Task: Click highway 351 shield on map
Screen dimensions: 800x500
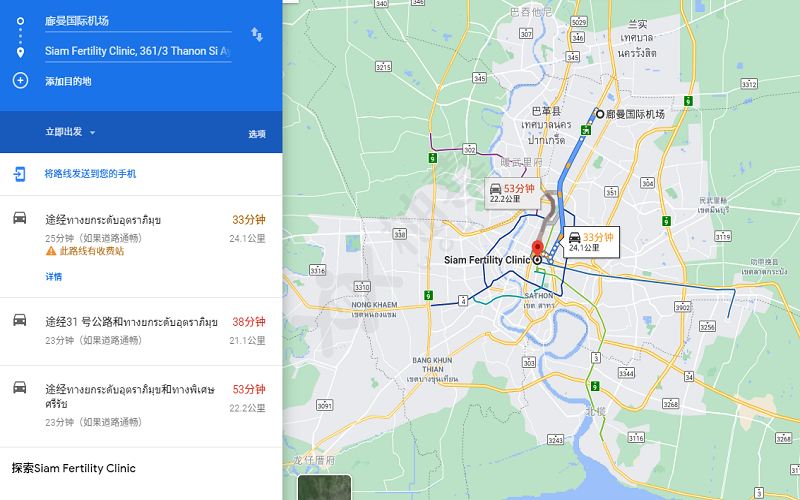Action: (611, 192)
